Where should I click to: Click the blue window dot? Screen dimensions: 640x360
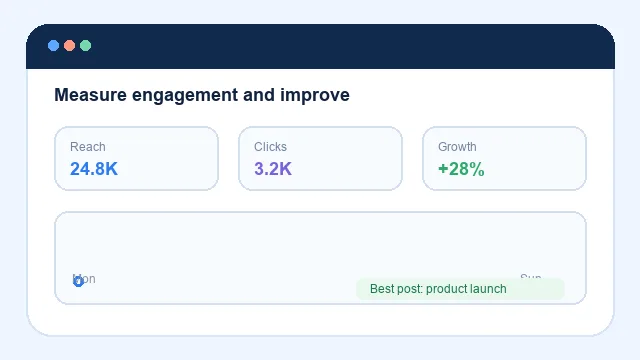[x=53, y=45]
